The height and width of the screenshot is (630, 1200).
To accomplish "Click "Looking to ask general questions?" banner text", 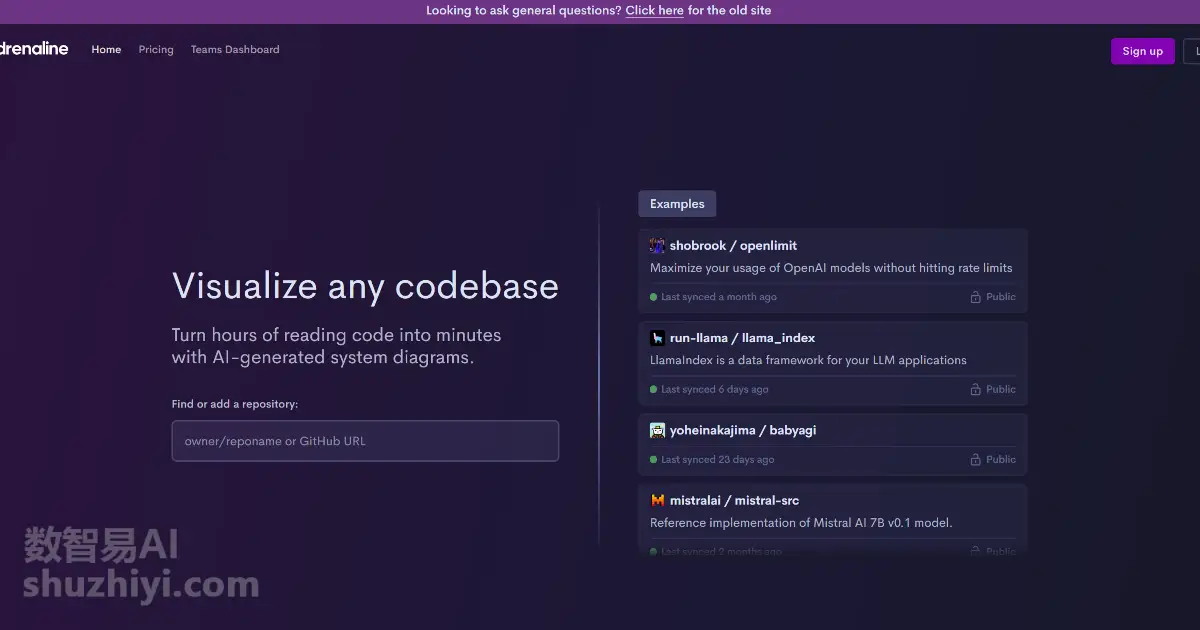I will tap(524, 11).
